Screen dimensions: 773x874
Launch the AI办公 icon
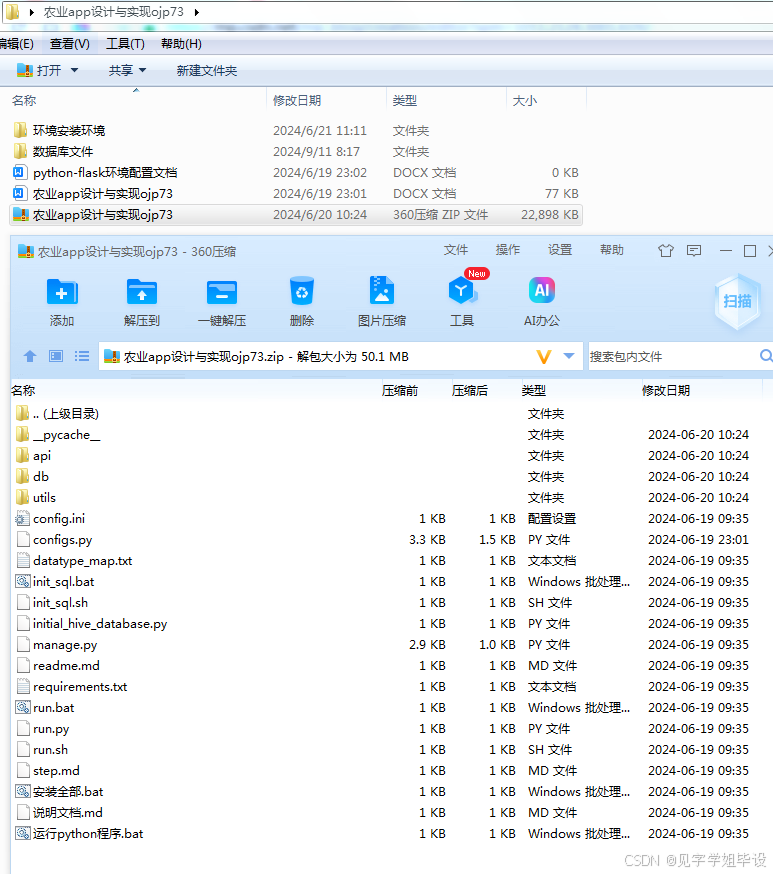pyautogui.click(x=542, y=290)
